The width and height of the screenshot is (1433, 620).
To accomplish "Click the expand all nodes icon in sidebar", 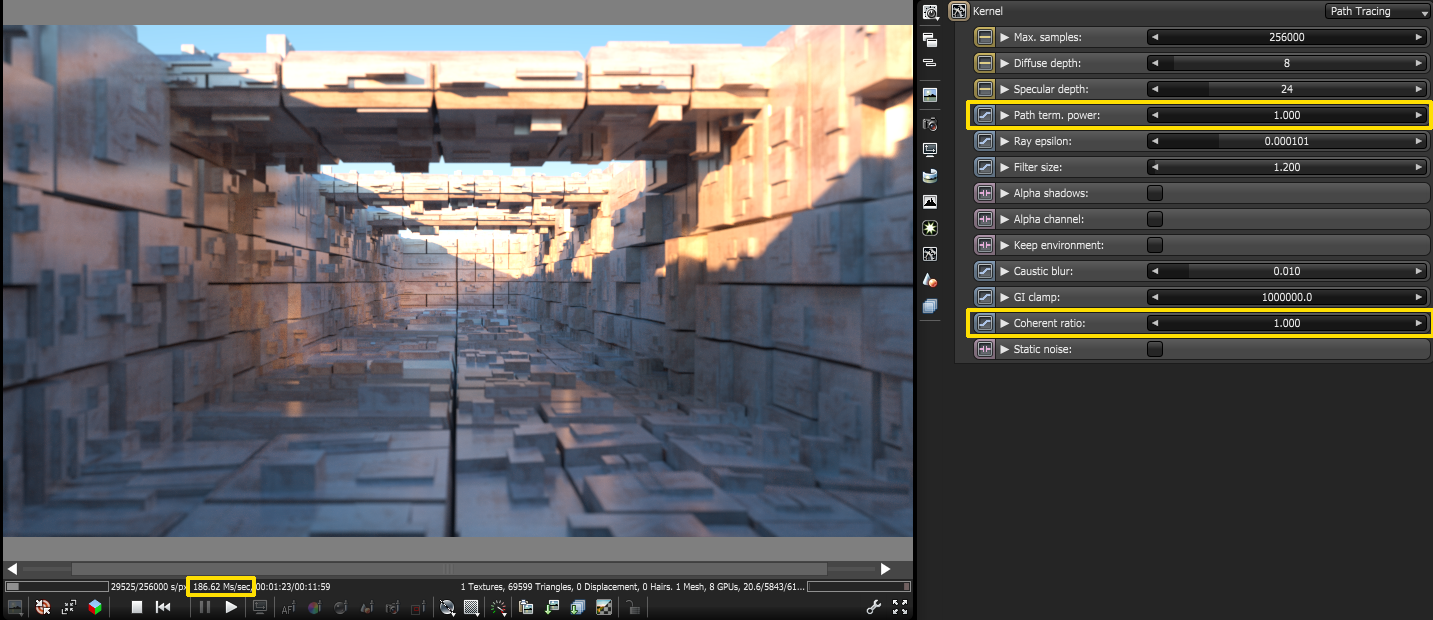I will [930, 40].
